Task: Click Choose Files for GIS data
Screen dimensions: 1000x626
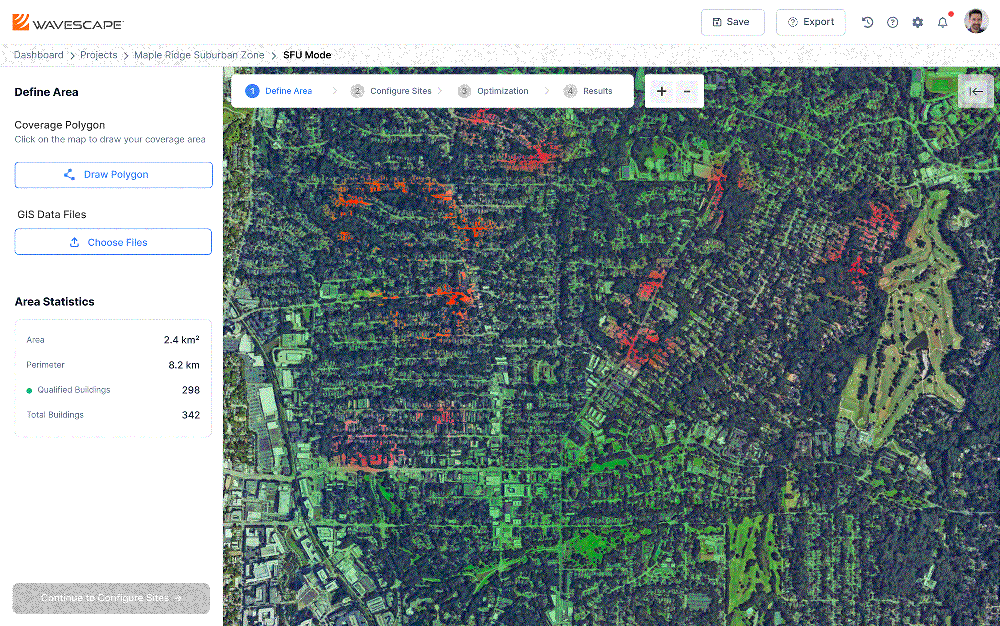Action: click(x=114, y=242)
